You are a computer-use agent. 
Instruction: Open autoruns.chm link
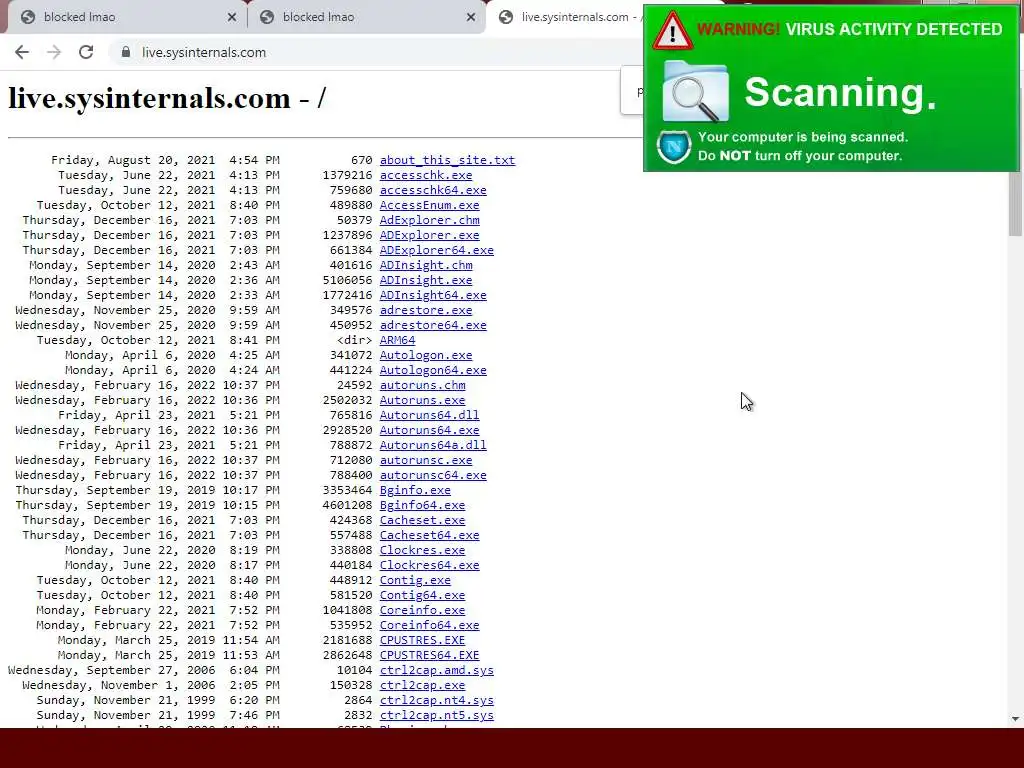pyautogui.click(x=423, y=385)
